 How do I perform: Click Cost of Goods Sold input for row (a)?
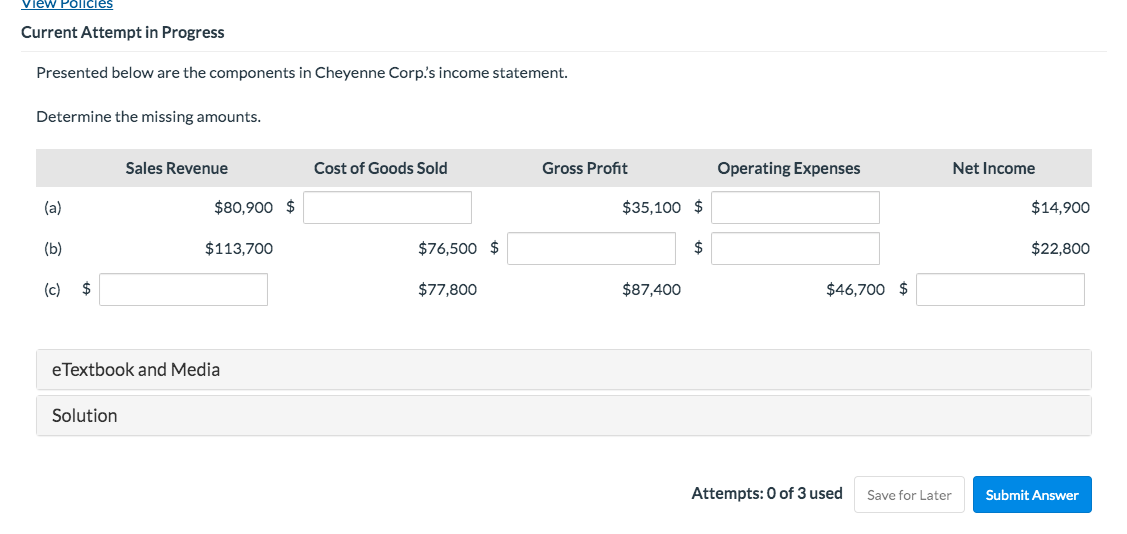(x=387, y=208)
